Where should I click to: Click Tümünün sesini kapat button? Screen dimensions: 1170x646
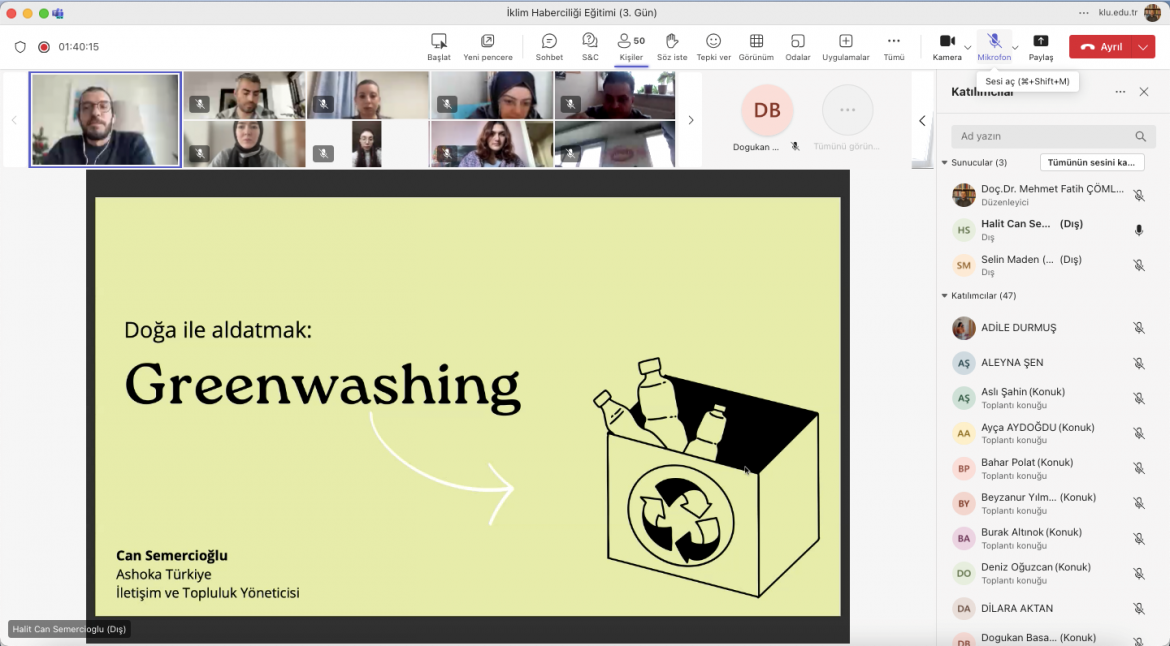coord(1092,162)
